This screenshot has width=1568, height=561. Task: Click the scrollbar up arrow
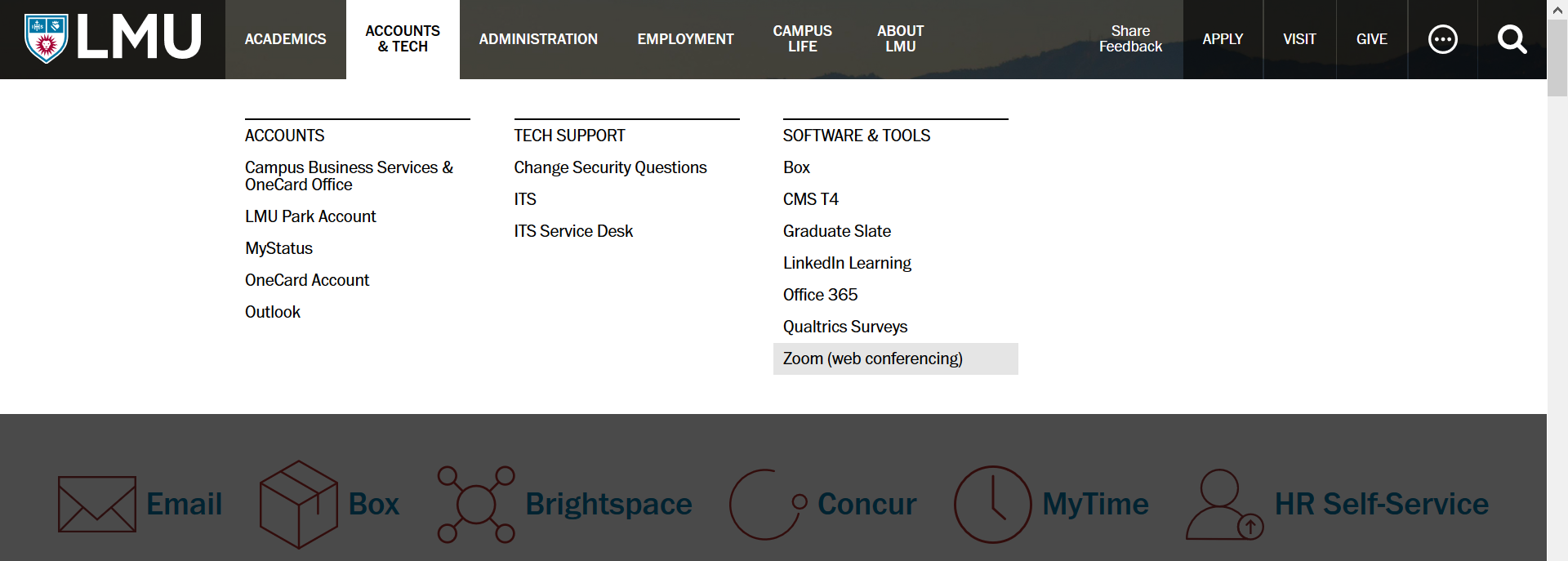click(1557, 10)
